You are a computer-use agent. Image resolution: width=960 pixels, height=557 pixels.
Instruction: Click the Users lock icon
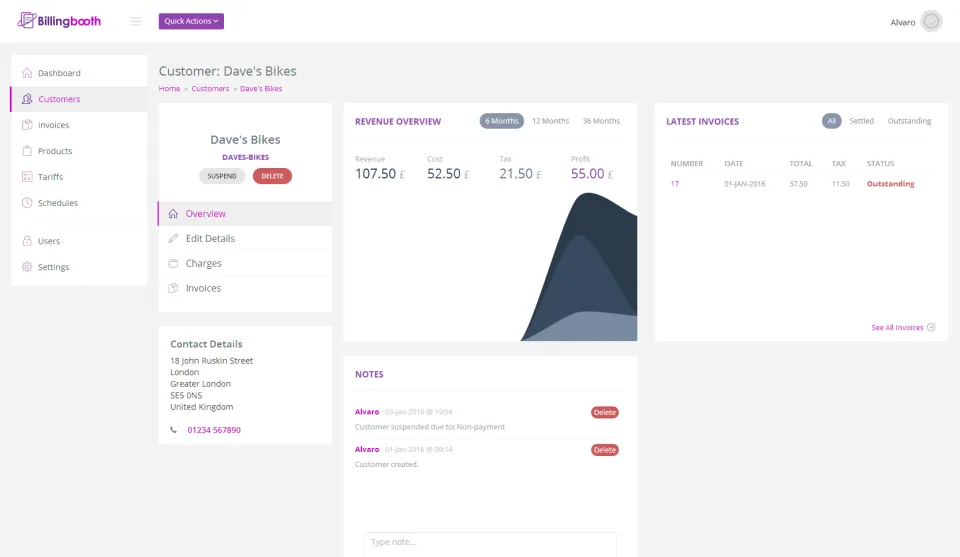click(27, 241)
